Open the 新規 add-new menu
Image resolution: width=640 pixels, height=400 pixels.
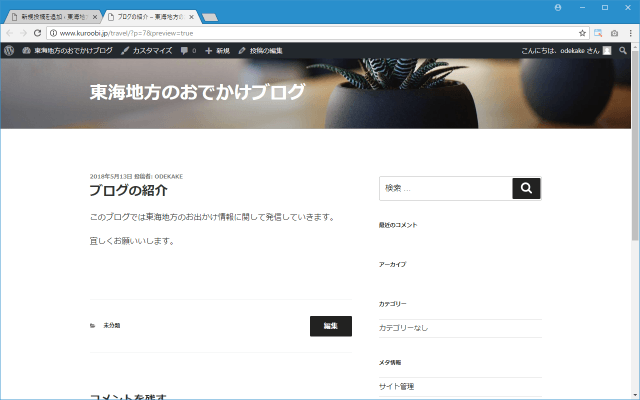[218, 51]
